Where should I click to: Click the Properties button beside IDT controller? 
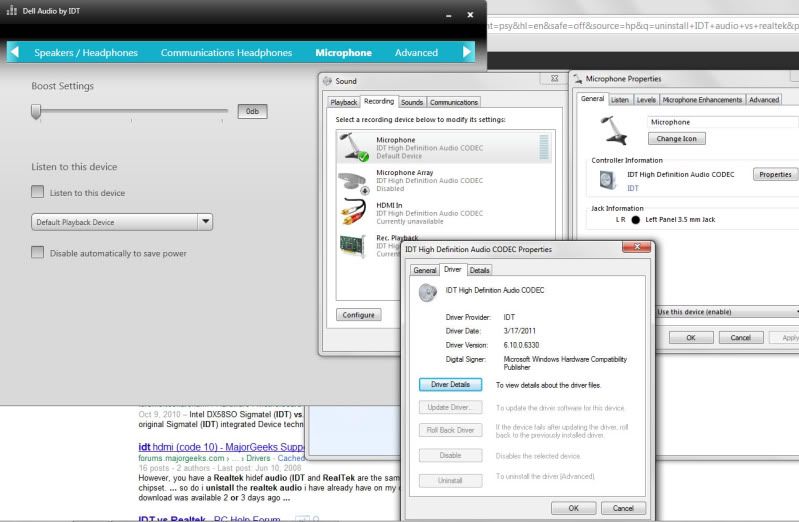pyautogui.click(x=775, y=174)
